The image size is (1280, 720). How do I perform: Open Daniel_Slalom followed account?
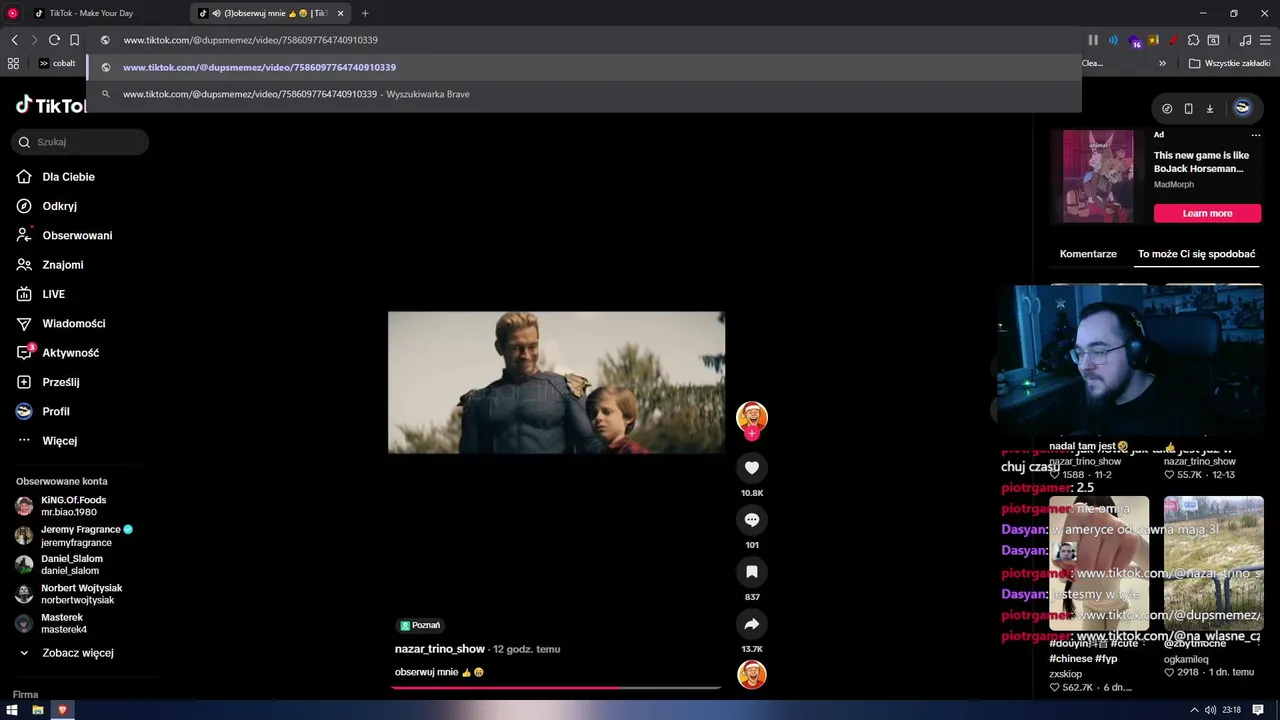click(x=71, y=565)
